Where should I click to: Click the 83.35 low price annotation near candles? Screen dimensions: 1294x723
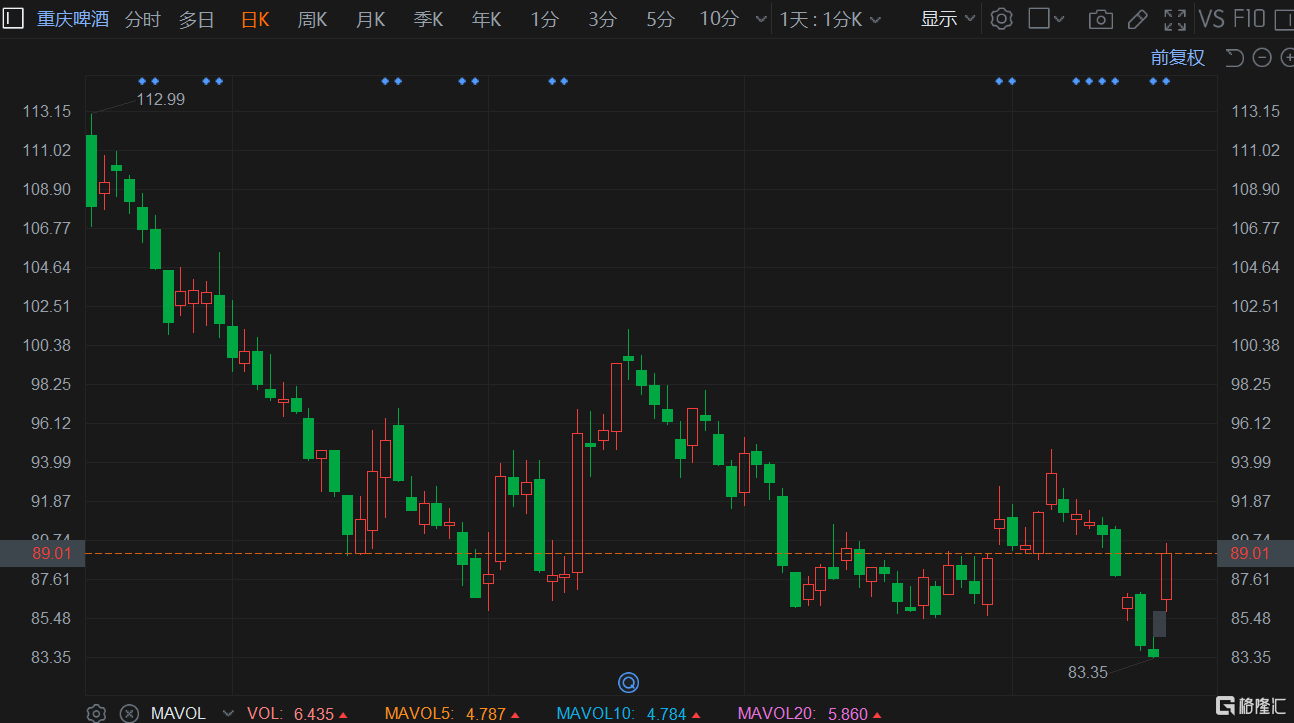[x=1088, y=672]
